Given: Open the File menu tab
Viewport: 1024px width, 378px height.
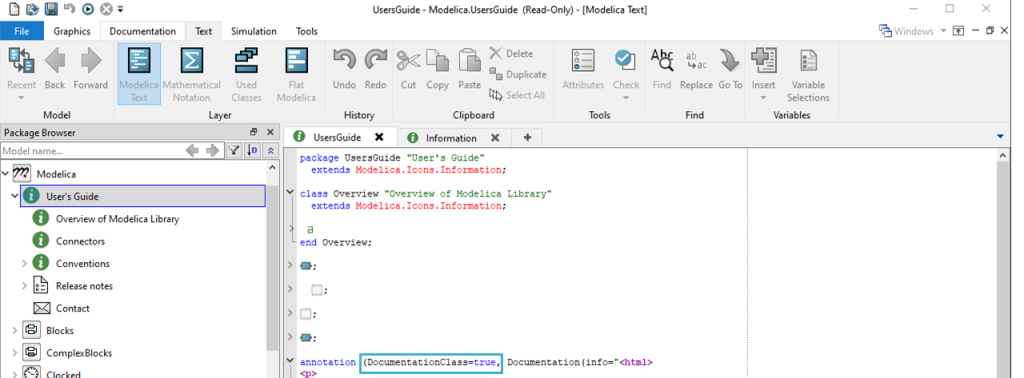Looking at the screenshot, I should point(22,31).
